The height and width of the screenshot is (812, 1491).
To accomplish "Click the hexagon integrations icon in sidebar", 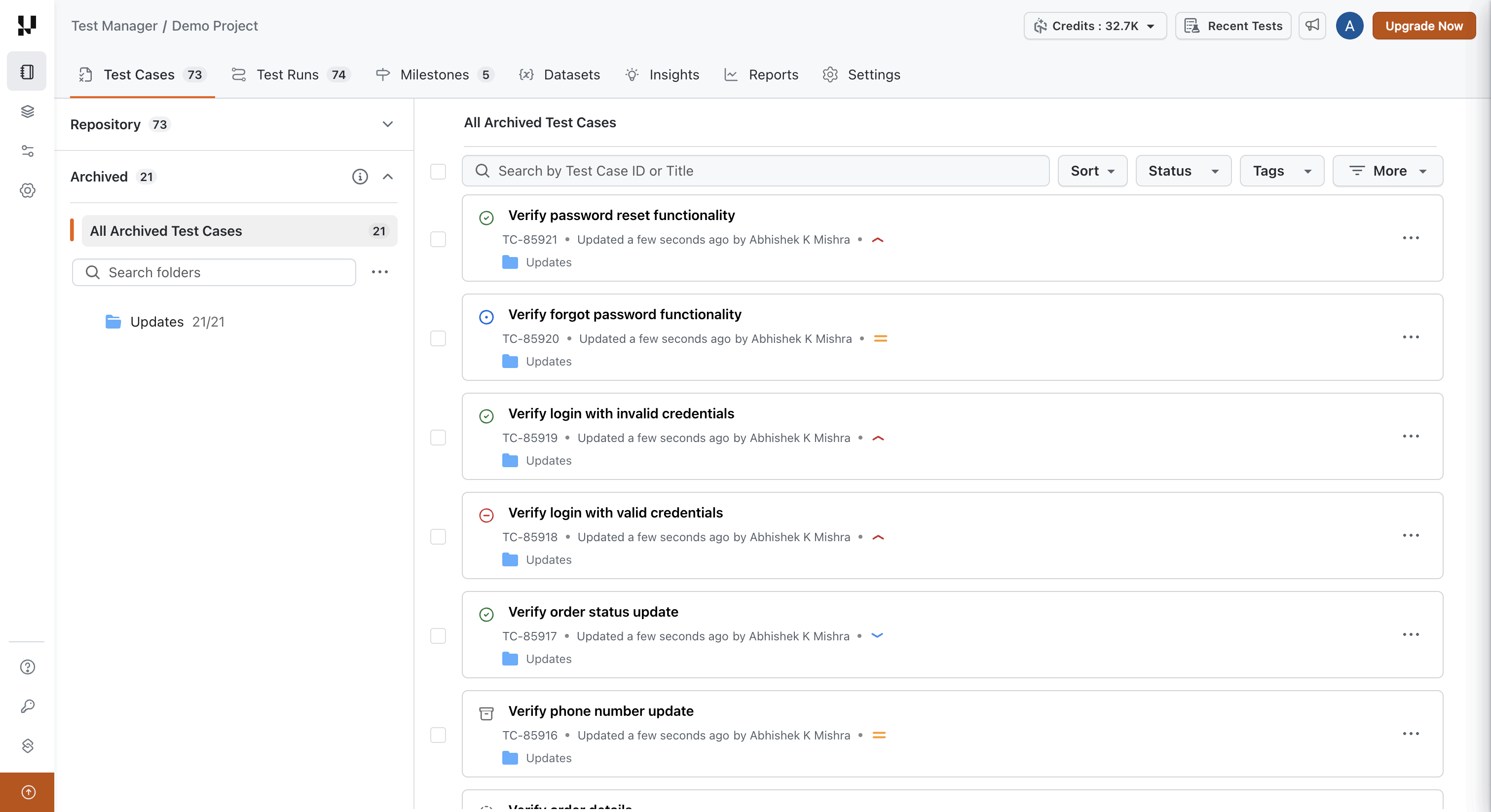I will tap(27, 745).
